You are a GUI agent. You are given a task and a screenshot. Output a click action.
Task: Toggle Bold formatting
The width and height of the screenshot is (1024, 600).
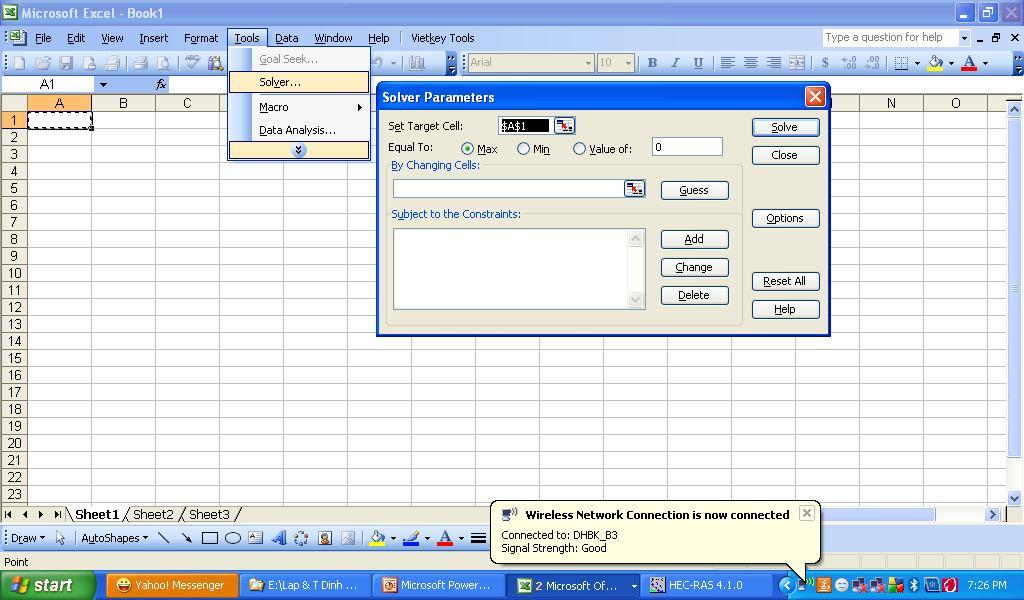(652, 63)
